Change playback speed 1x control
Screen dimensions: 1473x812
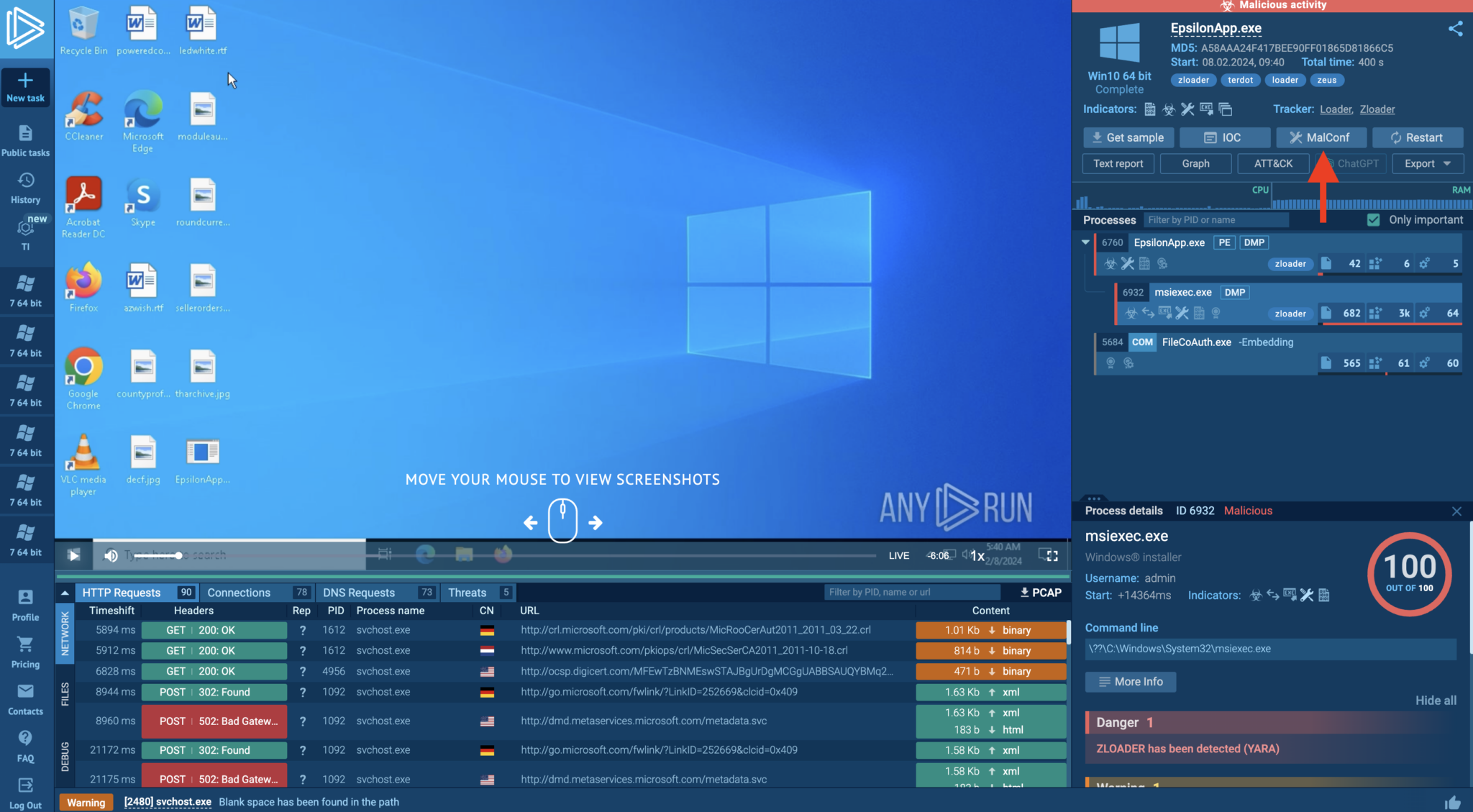[977, 556]
